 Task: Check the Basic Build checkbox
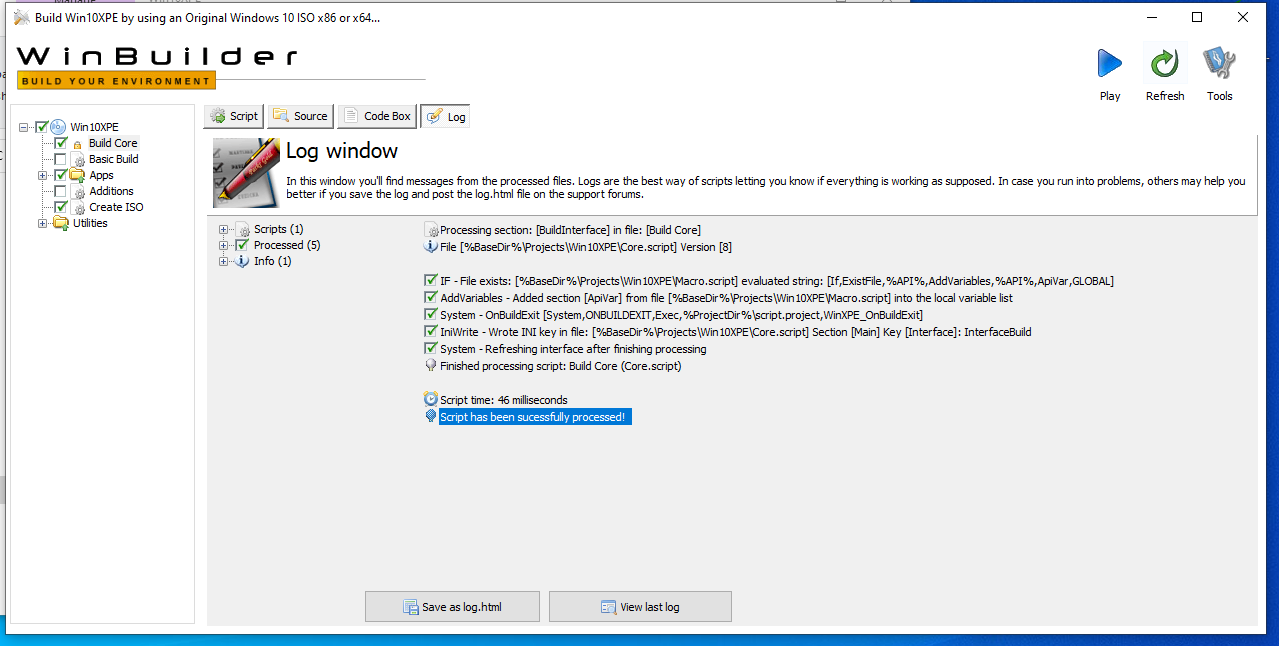click(61, 159)
